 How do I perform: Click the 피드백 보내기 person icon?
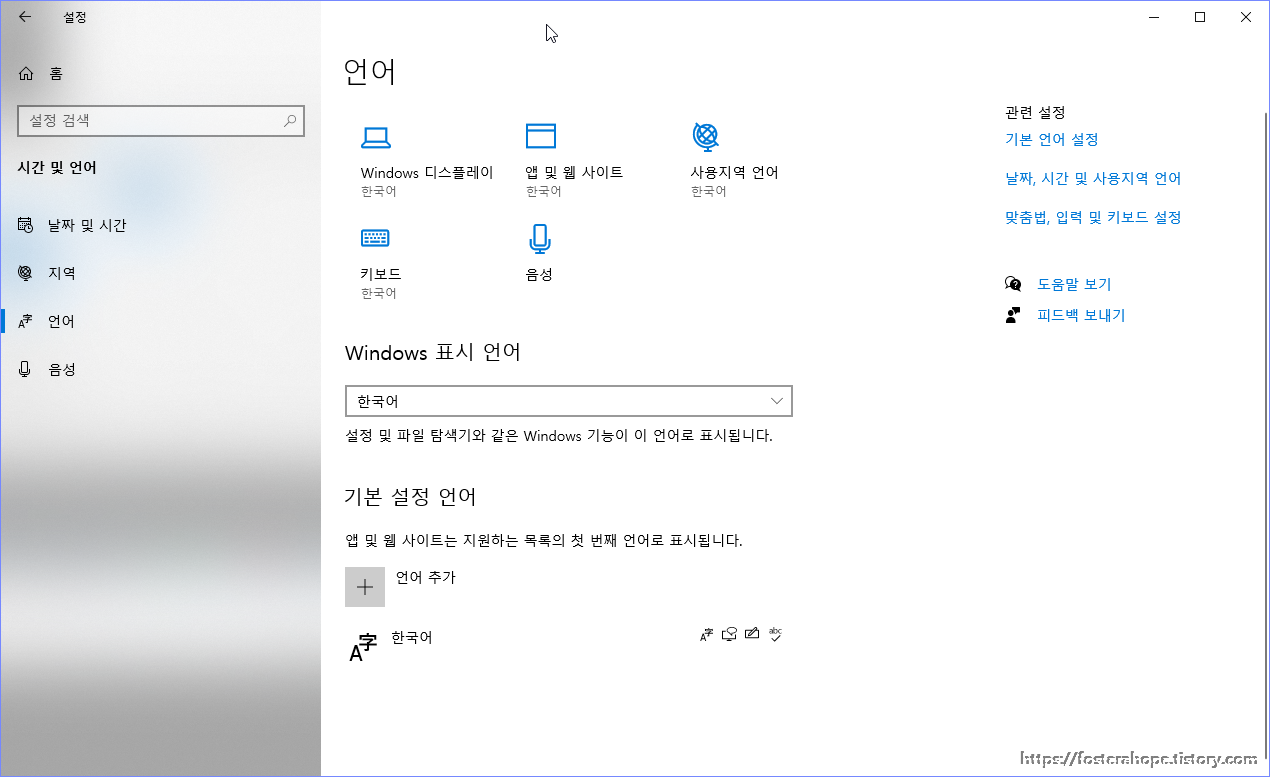click(1013, 315)
